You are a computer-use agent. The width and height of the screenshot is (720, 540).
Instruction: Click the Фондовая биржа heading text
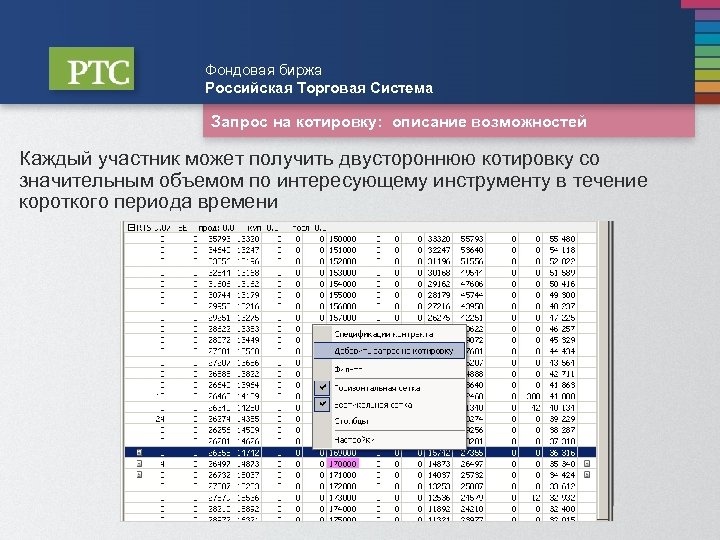264,70
